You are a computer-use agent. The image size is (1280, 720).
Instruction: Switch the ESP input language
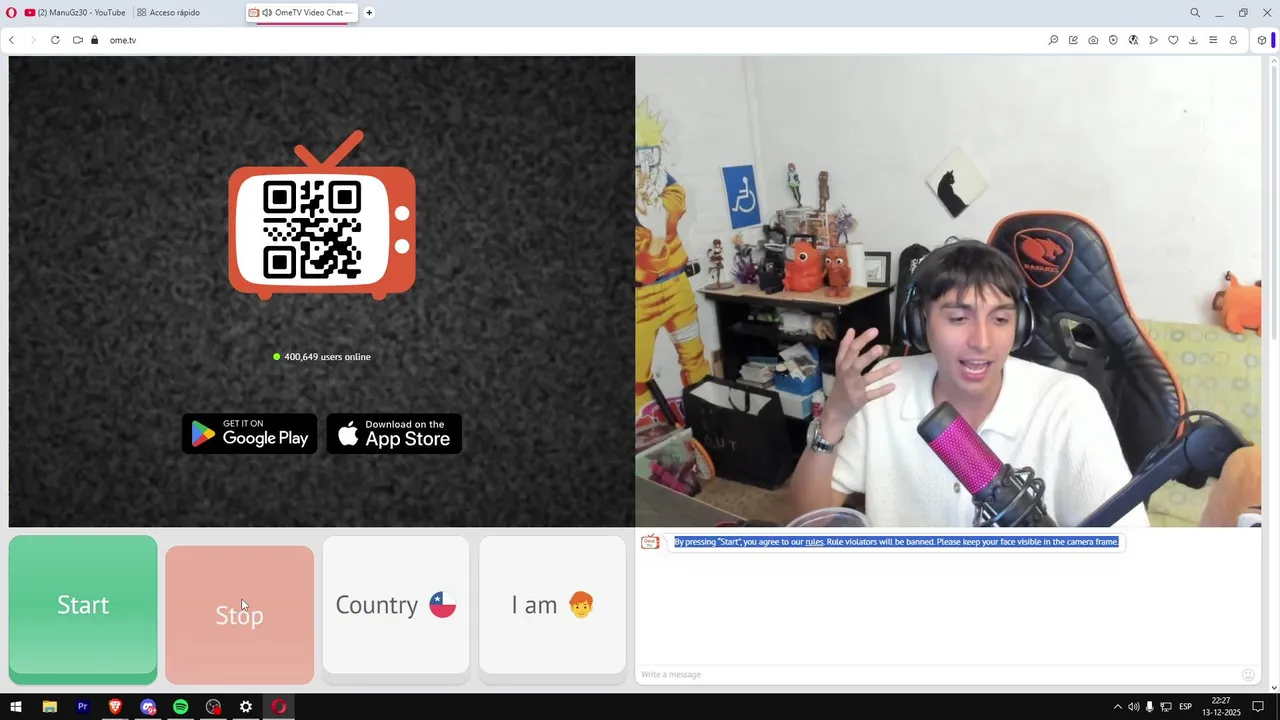pos(1186,707)
